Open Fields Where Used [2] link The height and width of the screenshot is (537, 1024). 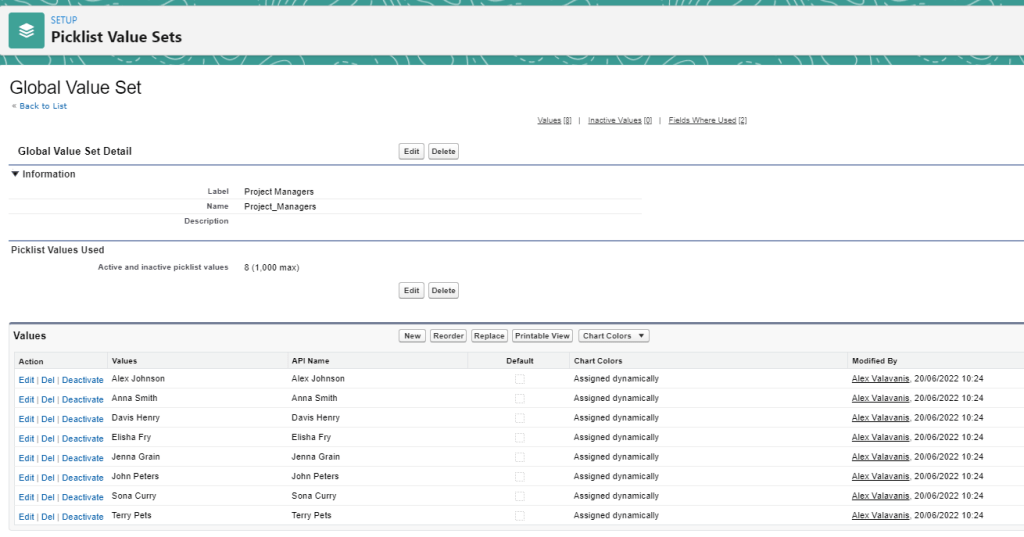707,120
